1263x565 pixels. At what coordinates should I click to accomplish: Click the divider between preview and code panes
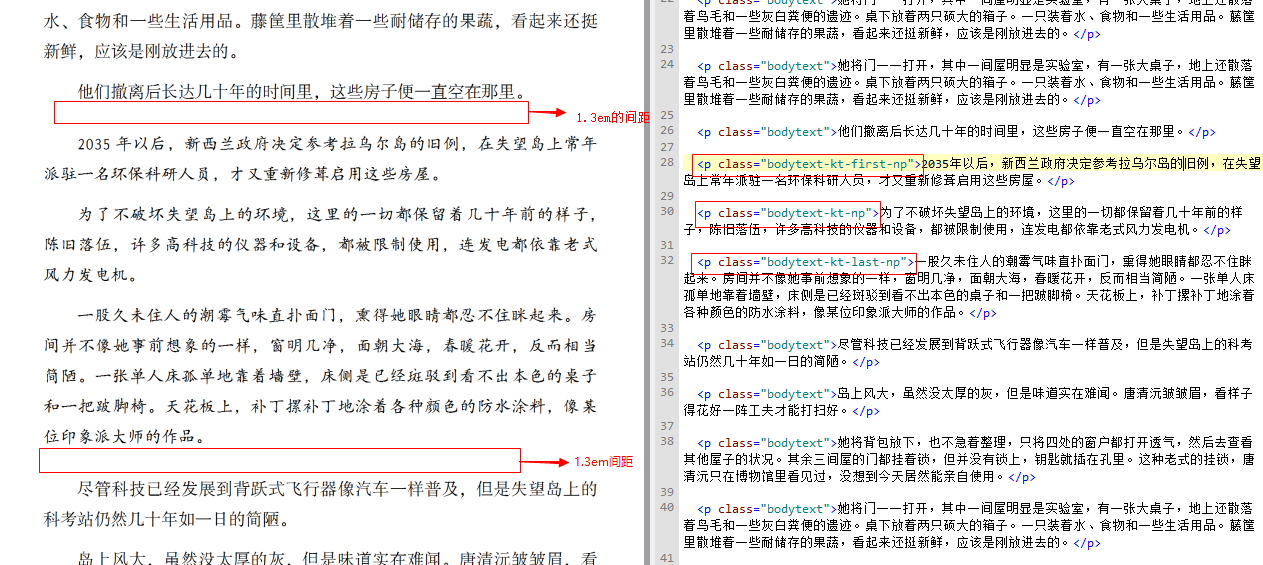click(x=648, y=282)
